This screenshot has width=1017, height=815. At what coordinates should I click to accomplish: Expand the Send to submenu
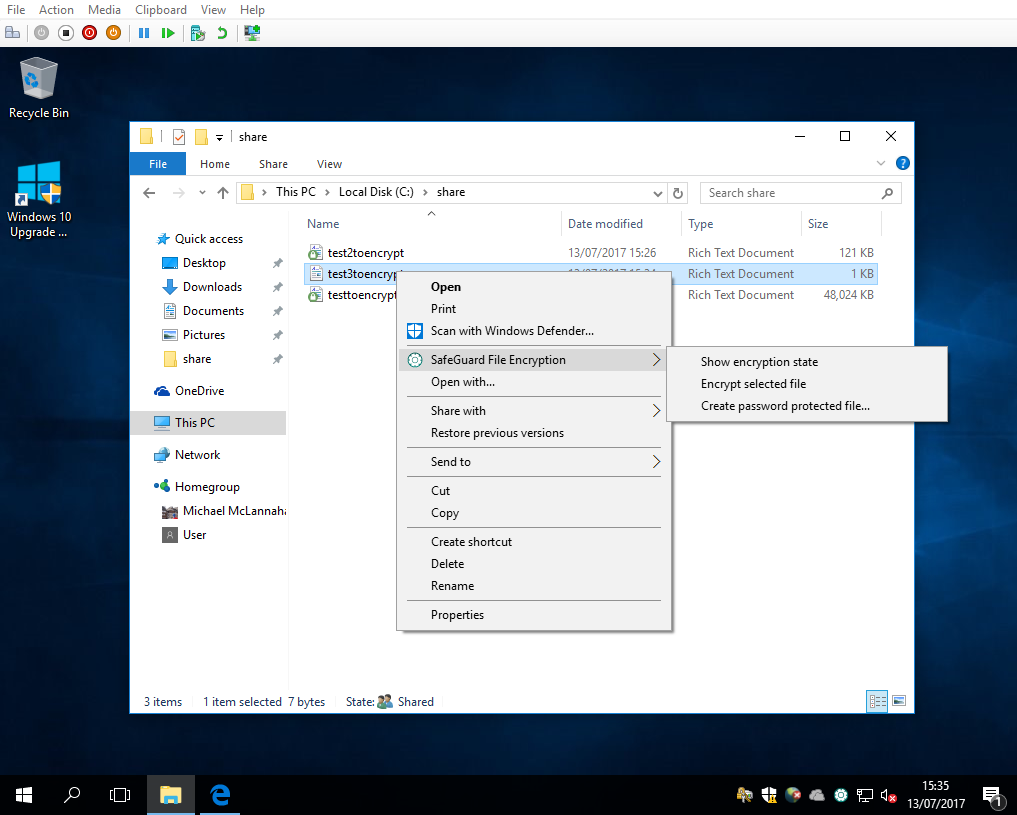click(x=533, y=462)
